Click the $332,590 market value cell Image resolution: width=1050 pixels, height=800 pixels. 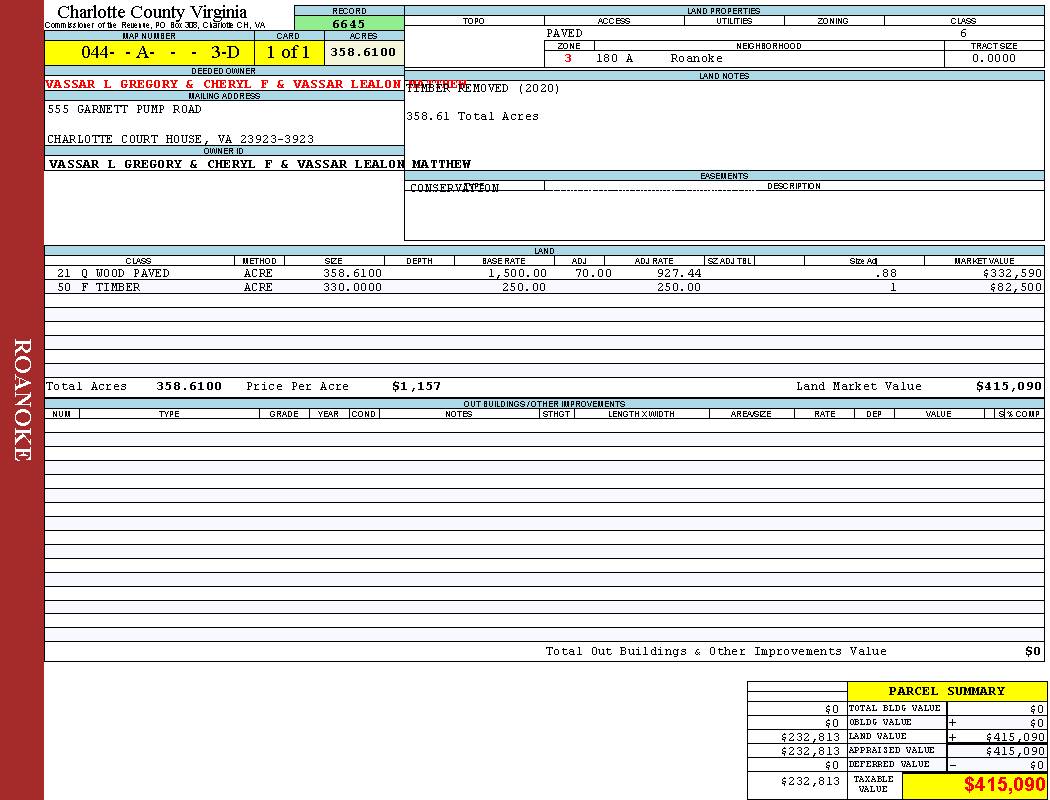coord(1011,273)
